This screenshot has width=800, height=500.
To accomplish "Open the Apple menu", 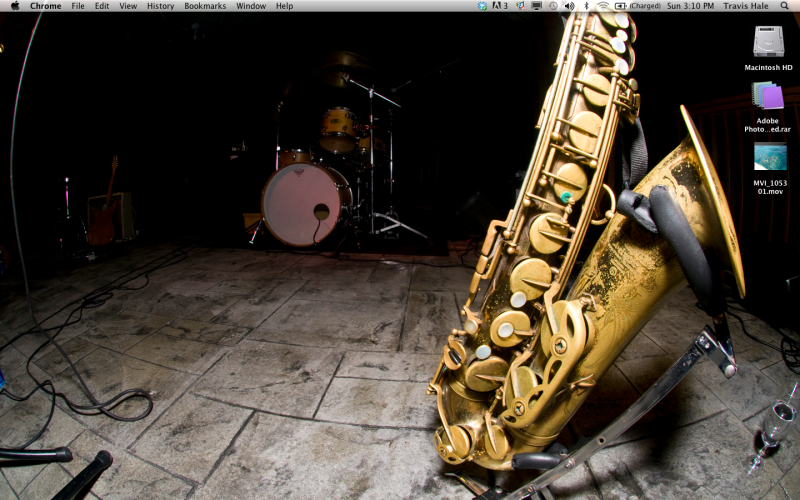I will click(15, 6).
